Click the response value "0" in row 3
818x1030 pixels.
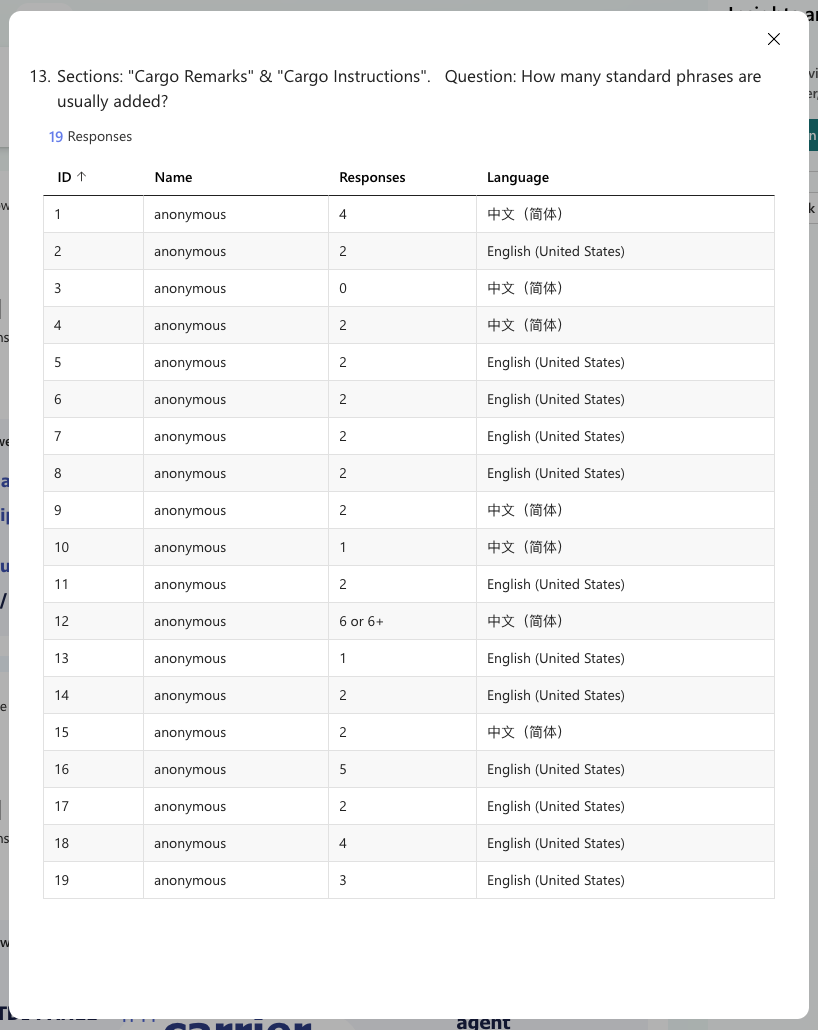coord(343,288)
